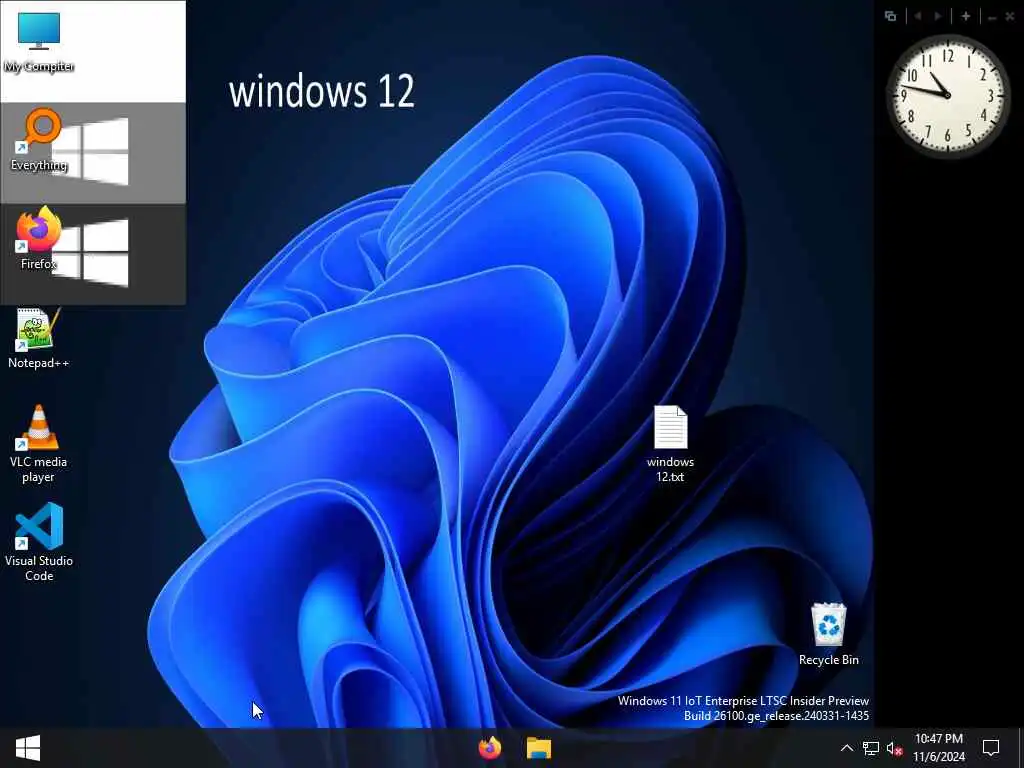Close the gadget sidebar
This screenshot has width=1024, height=768.
click(1010, 16)
